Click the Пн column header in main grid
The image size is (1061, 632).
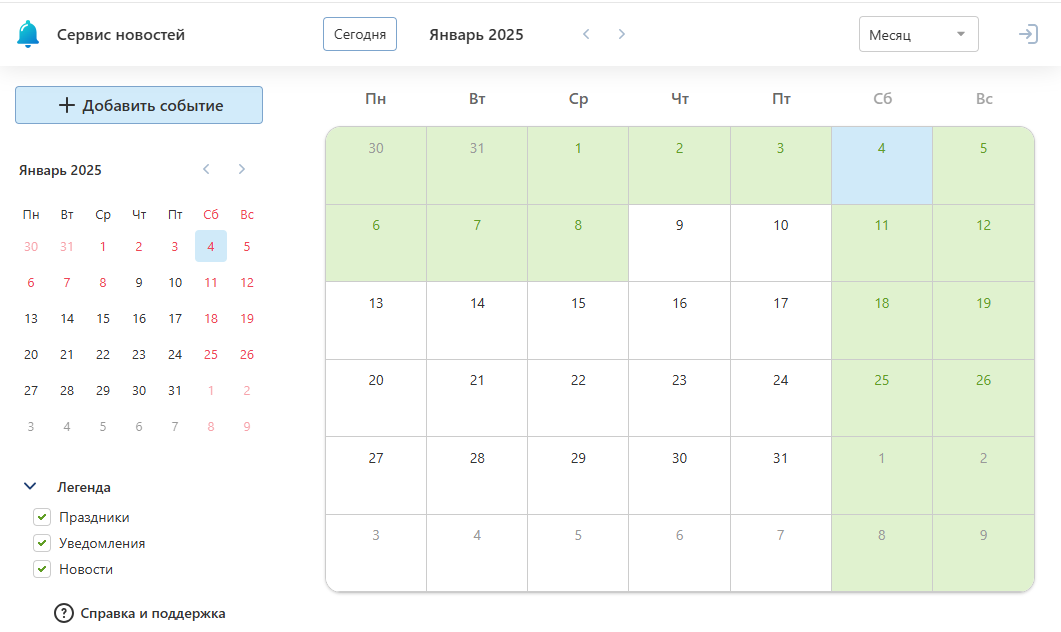tap(376, 99)
